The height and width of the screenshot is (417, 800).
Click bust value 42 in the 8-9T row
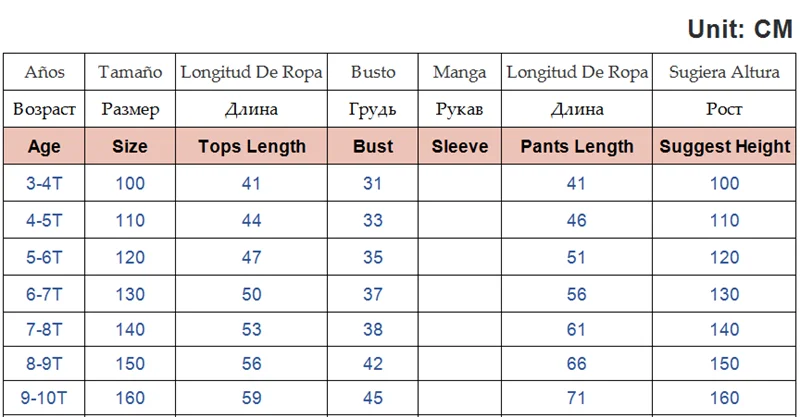click(x=373, y=365)
